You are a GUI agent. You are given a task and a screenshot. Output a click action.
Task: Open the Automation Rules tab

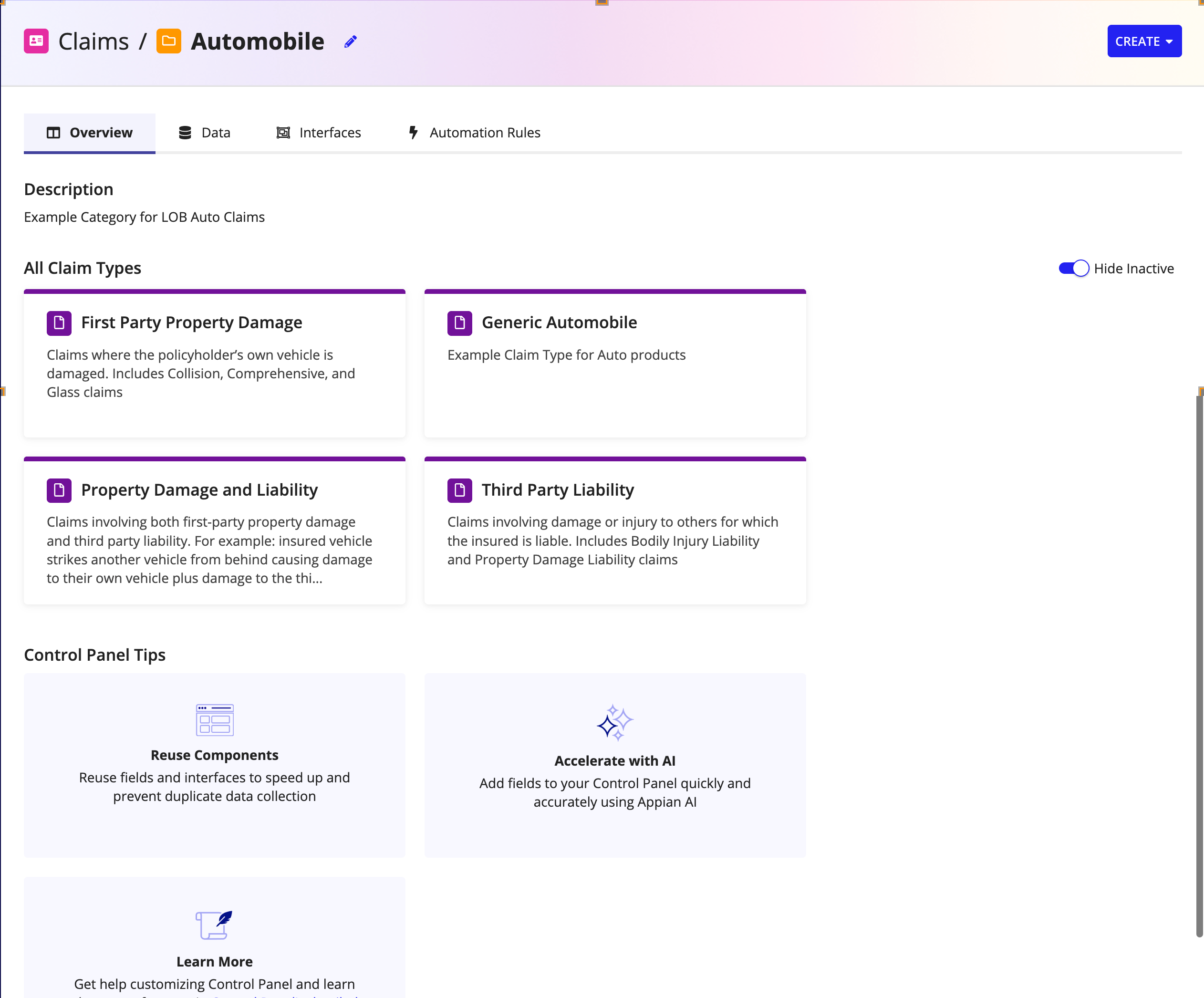pos(474,133)
